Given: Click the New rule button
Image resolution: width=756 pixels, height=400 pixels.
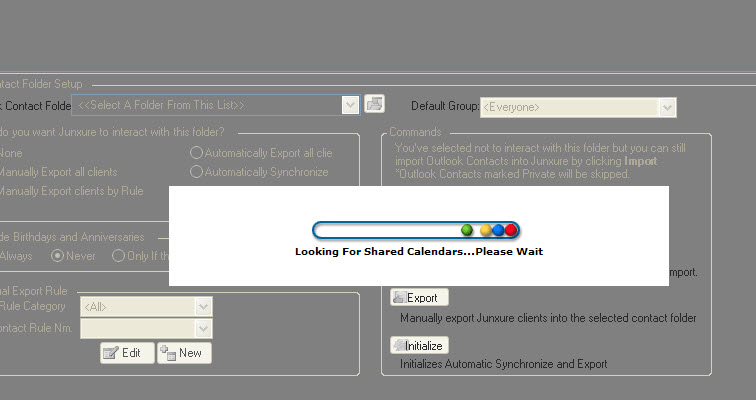Looking at the screenshot, I should (x=184, y=353).
